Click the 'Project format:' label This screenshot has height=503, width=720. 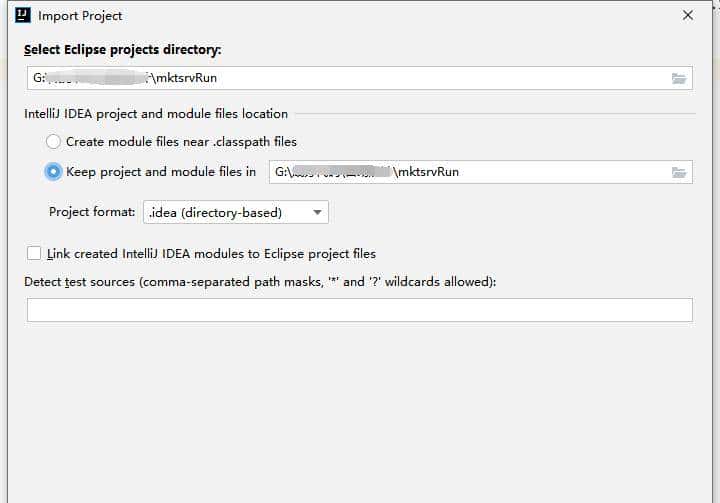[x=92, y=212]
